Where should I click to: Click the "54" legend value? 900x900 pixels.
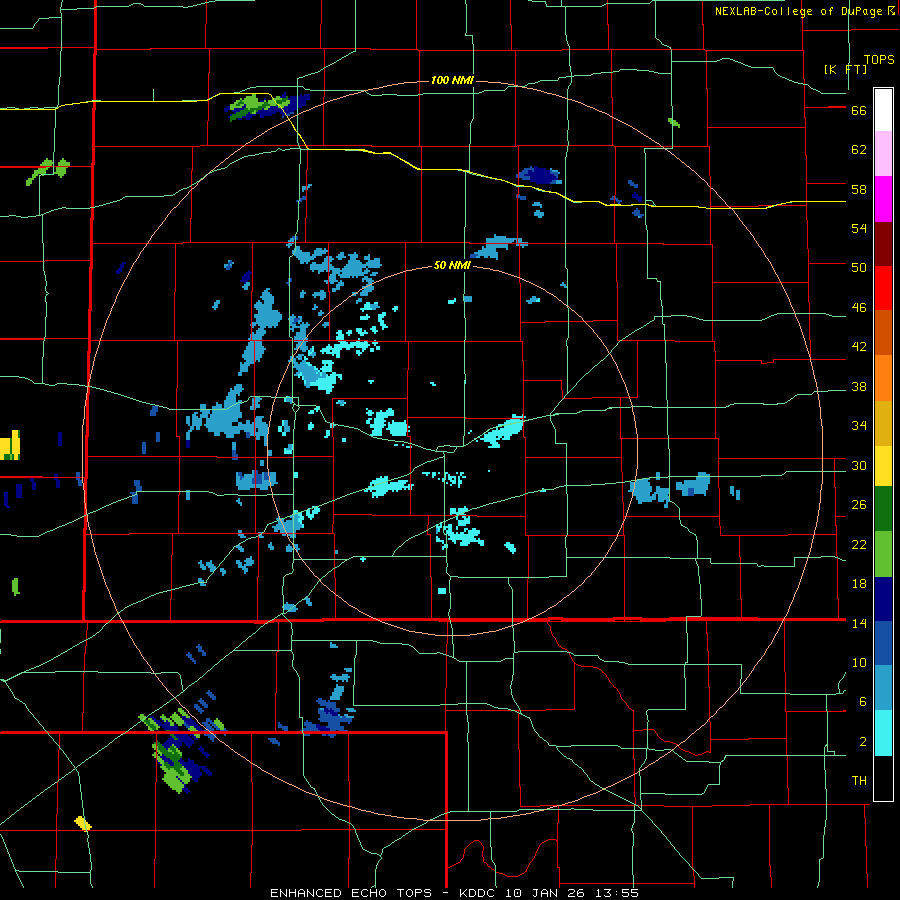(x=859, y=228)
